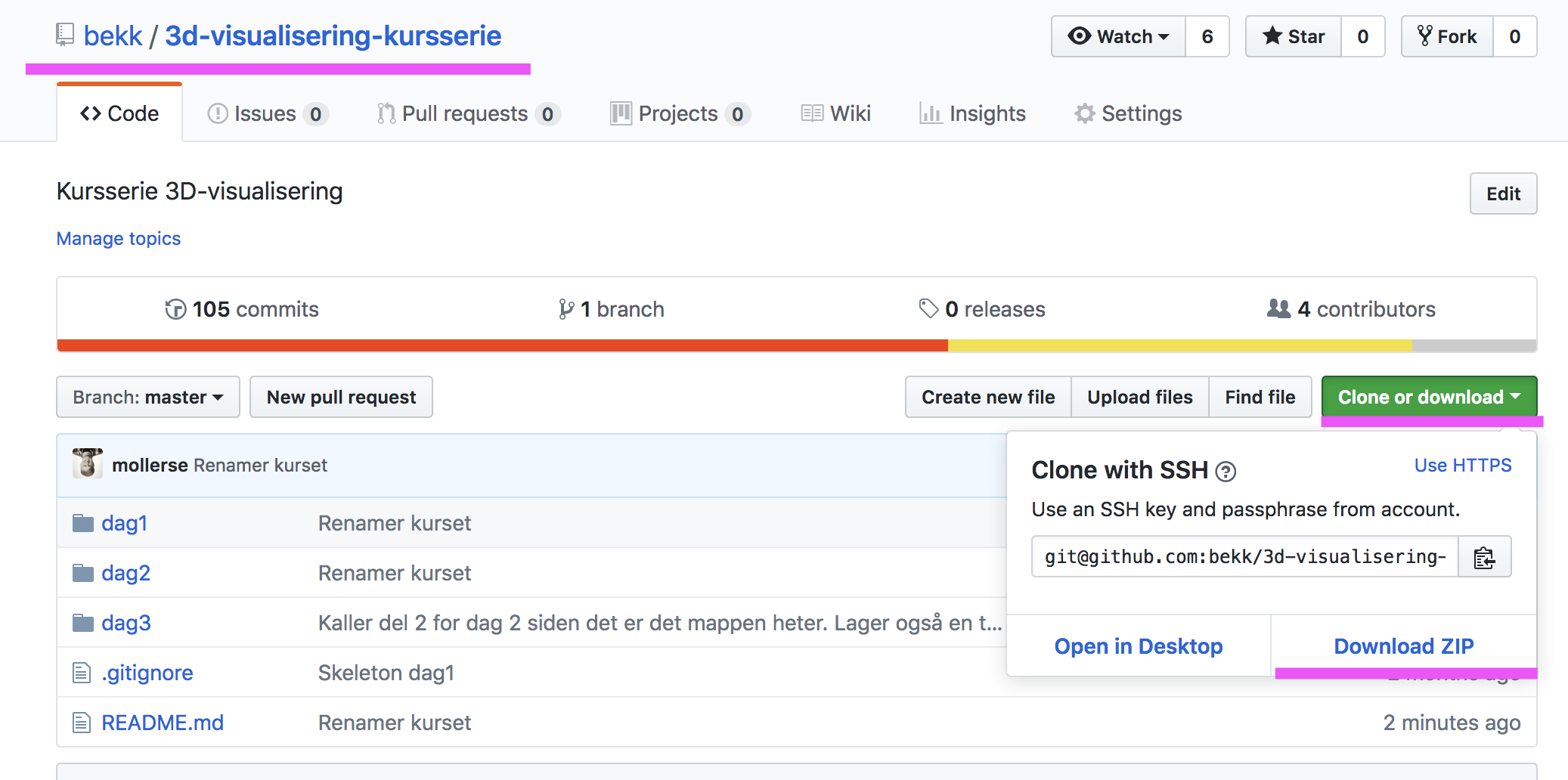Open the dag3 folder
This screenshot has width=1568, height=780.
click(126, 623)
